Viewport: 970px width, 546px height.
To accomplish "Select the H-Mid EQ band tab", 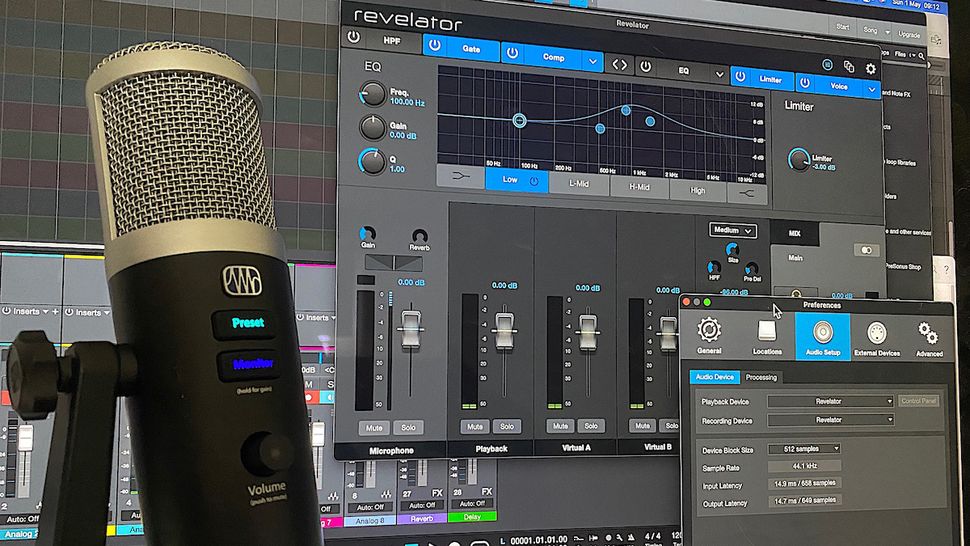I will 639,187.
